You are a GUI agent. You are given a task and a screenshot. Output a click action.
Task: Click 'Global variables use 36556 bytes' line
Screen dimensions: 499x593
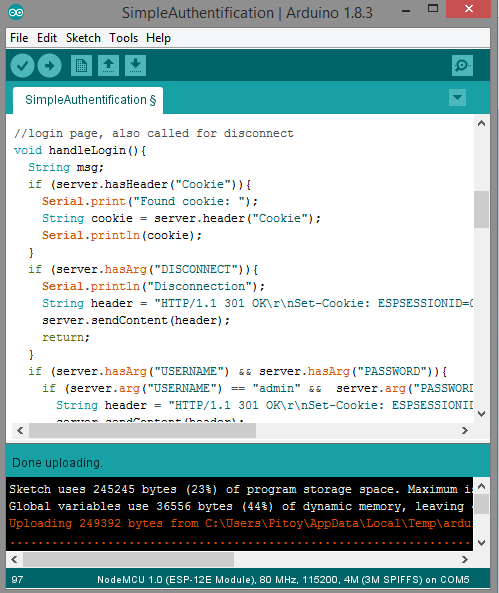(x=241, y=506)
